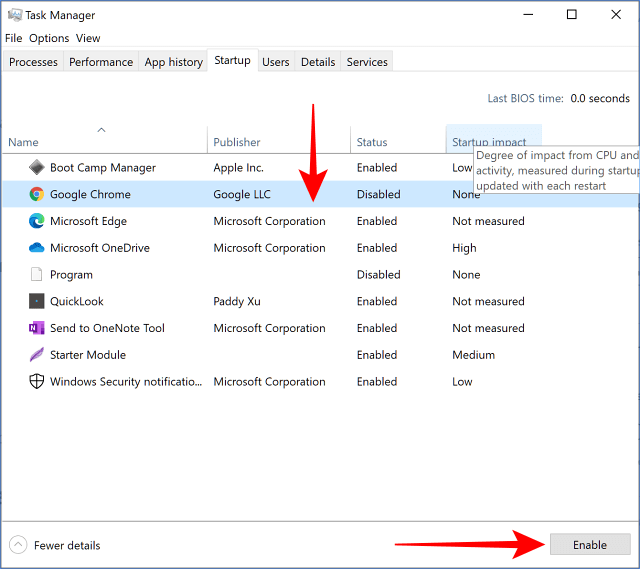Viewport: 640px width, 569px height.
Task: Click the Windows Security shield icon
Action: [37, 382]
